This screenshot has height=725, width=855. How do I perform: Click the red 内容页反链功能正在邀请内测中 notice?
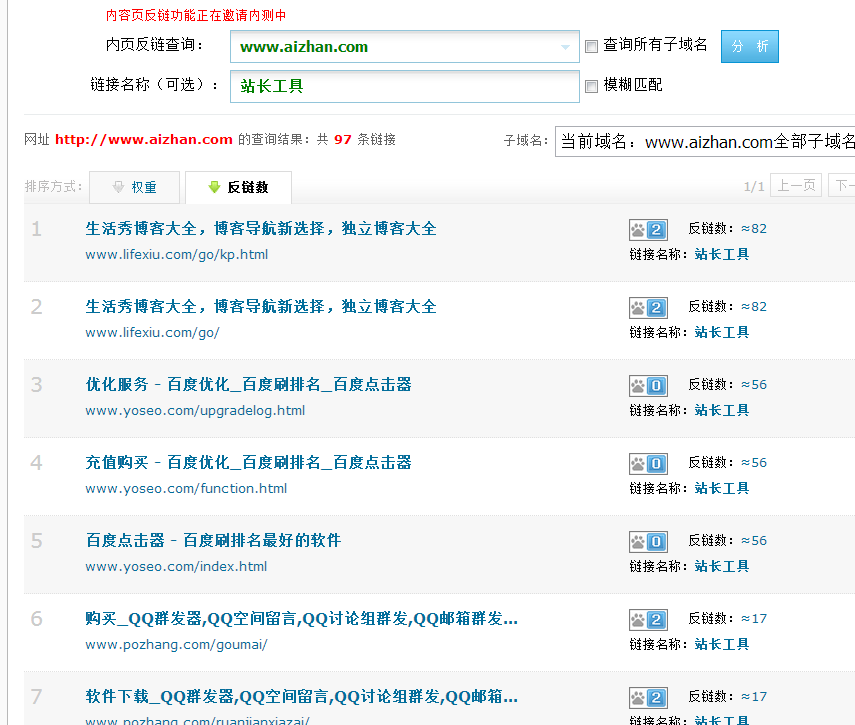click(196, 15)
